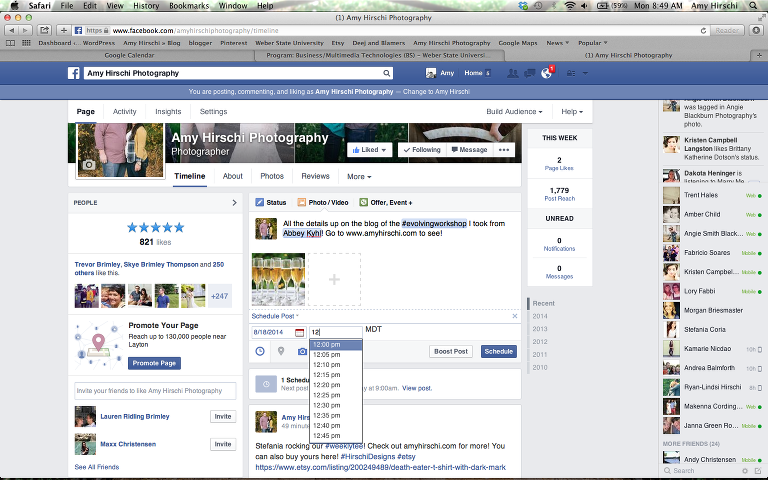Open the Settings tab
The width and height of the screenshot is (768, 480).
coord(214,112)
